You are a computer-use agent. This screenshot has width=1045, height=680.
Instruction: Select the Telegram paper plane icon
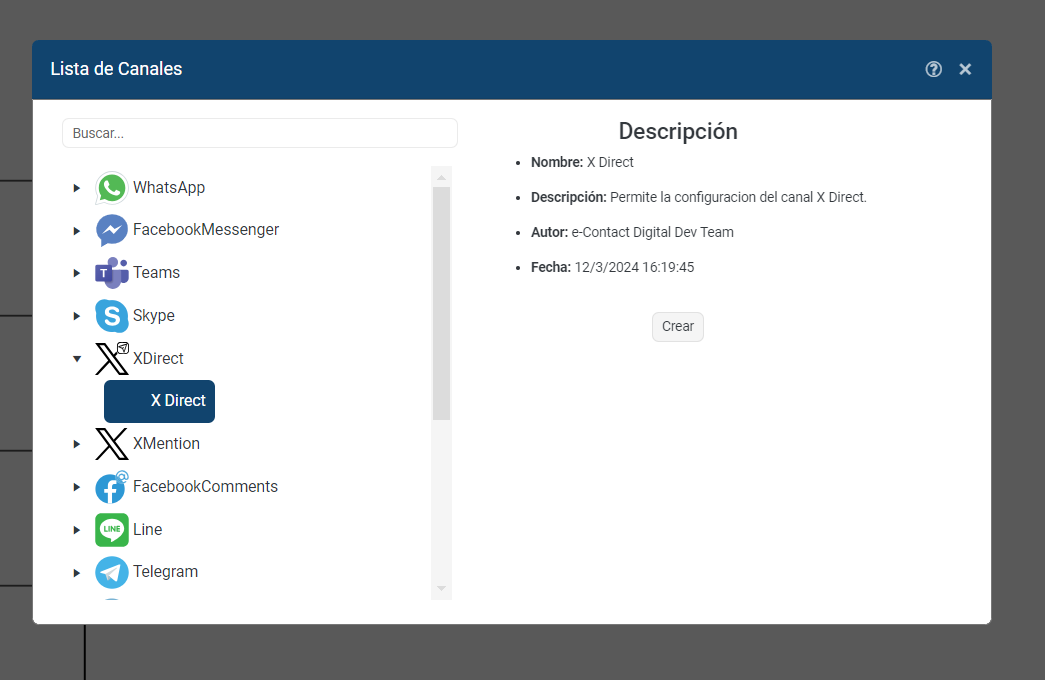(x=112, y=572)
